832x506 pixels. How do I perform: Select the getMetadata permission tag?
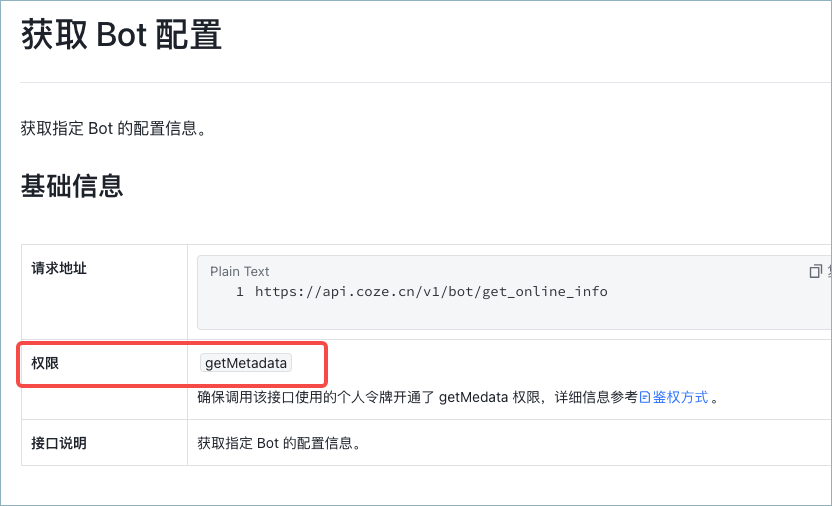tap(246, 363)
